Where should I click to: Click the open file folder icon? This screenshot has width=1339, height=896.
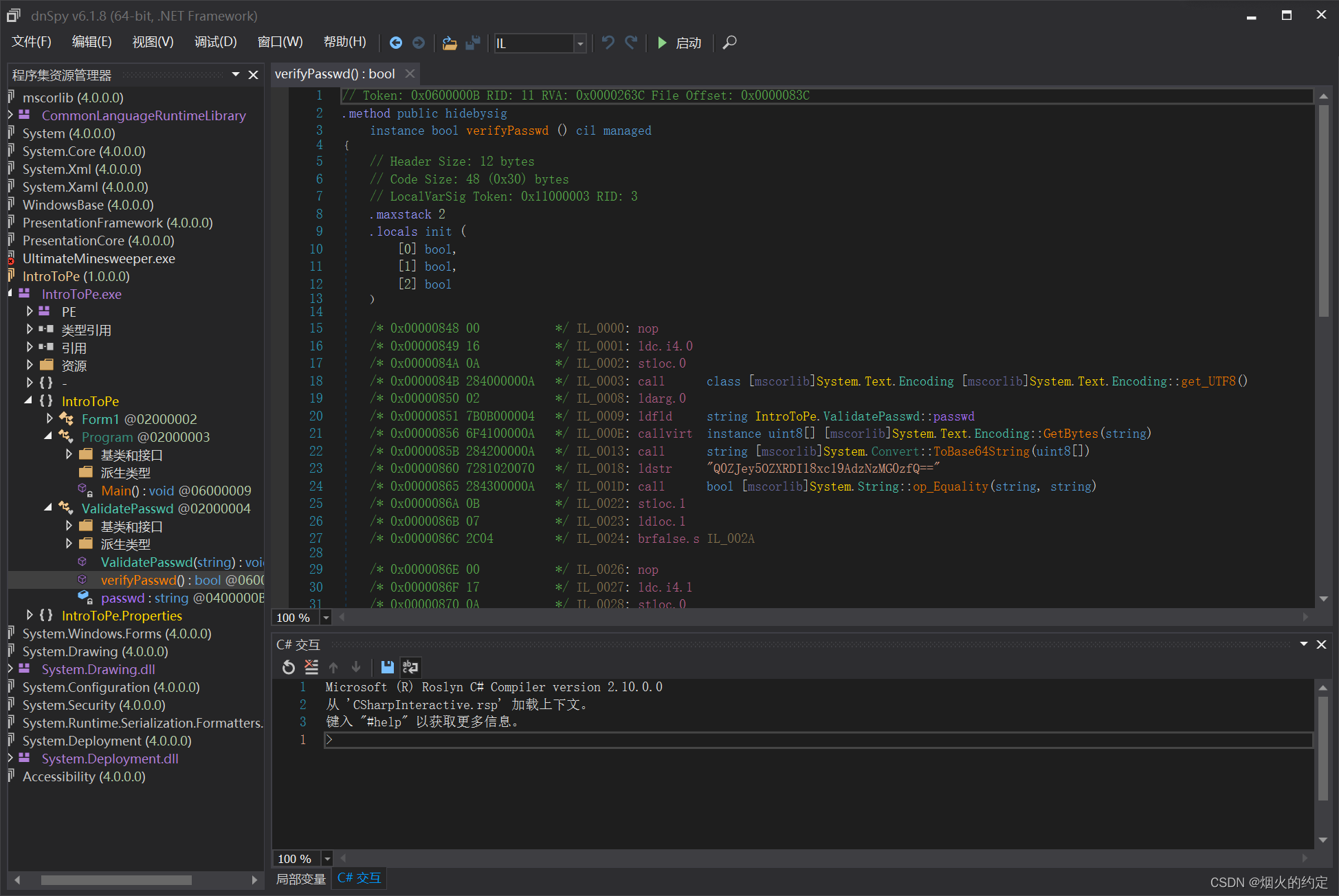[450, 43]
